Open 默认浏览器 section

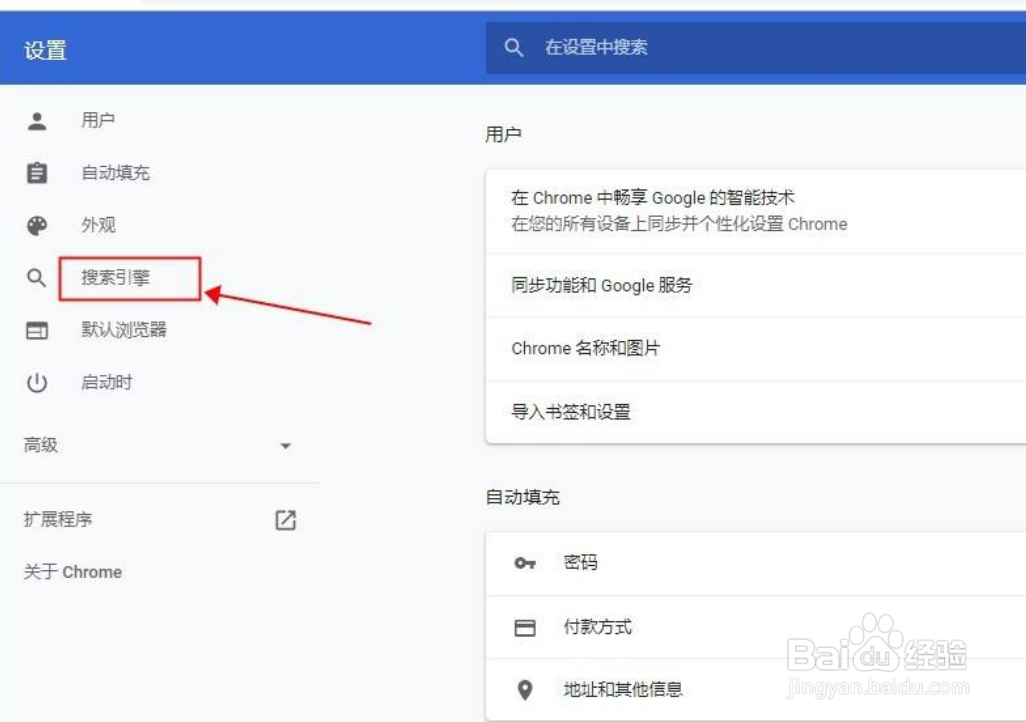(x=124, y=330)
